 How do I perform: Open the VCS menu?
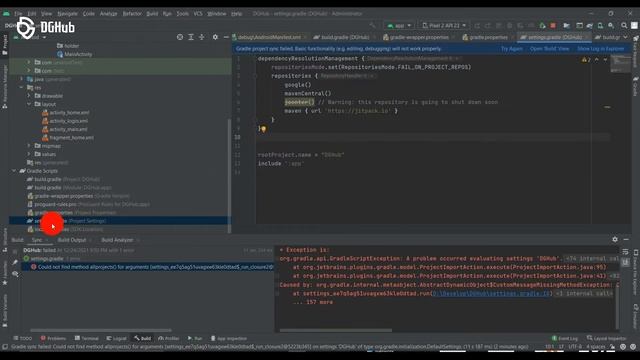pos(198,13)
